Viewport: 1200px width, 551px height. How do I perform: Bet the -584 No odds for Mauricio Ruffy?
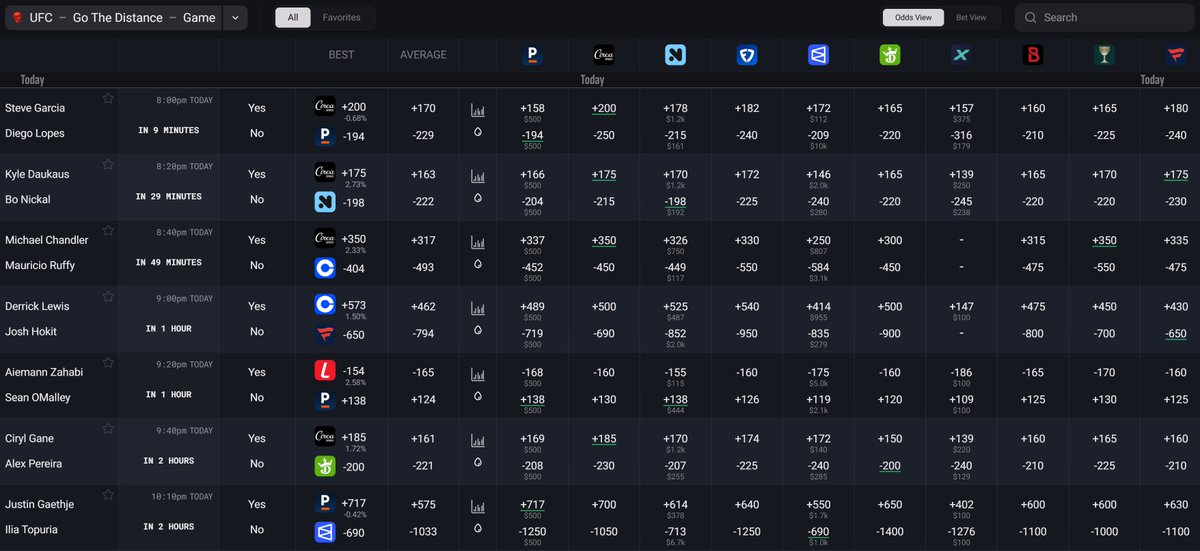click(819, 267)
